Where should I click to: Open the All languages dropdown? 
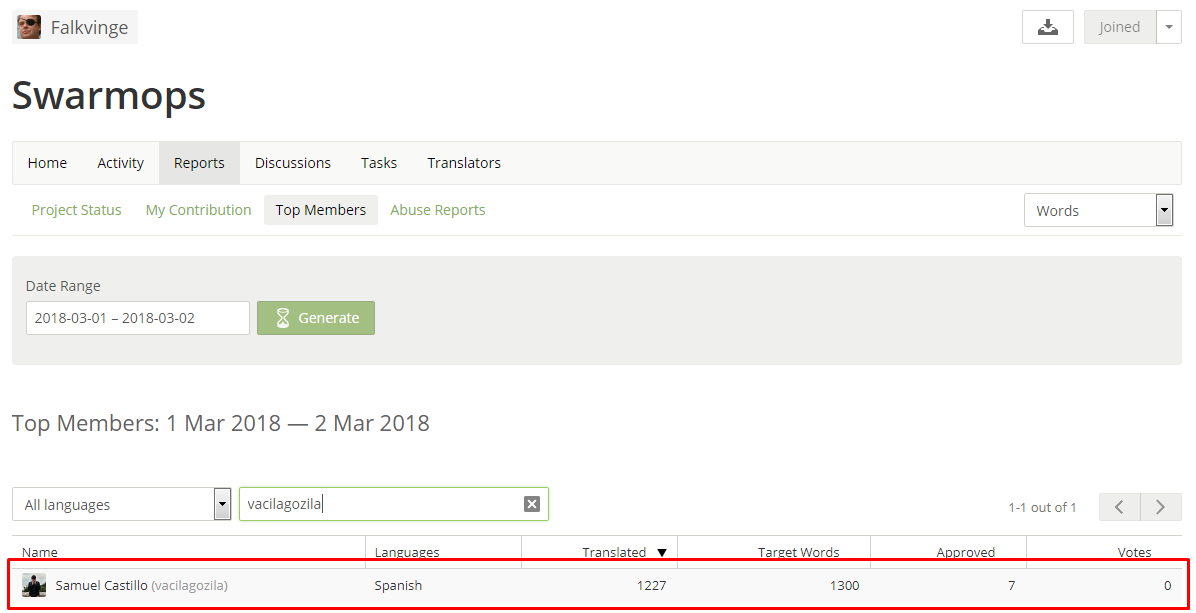[122, 504]
